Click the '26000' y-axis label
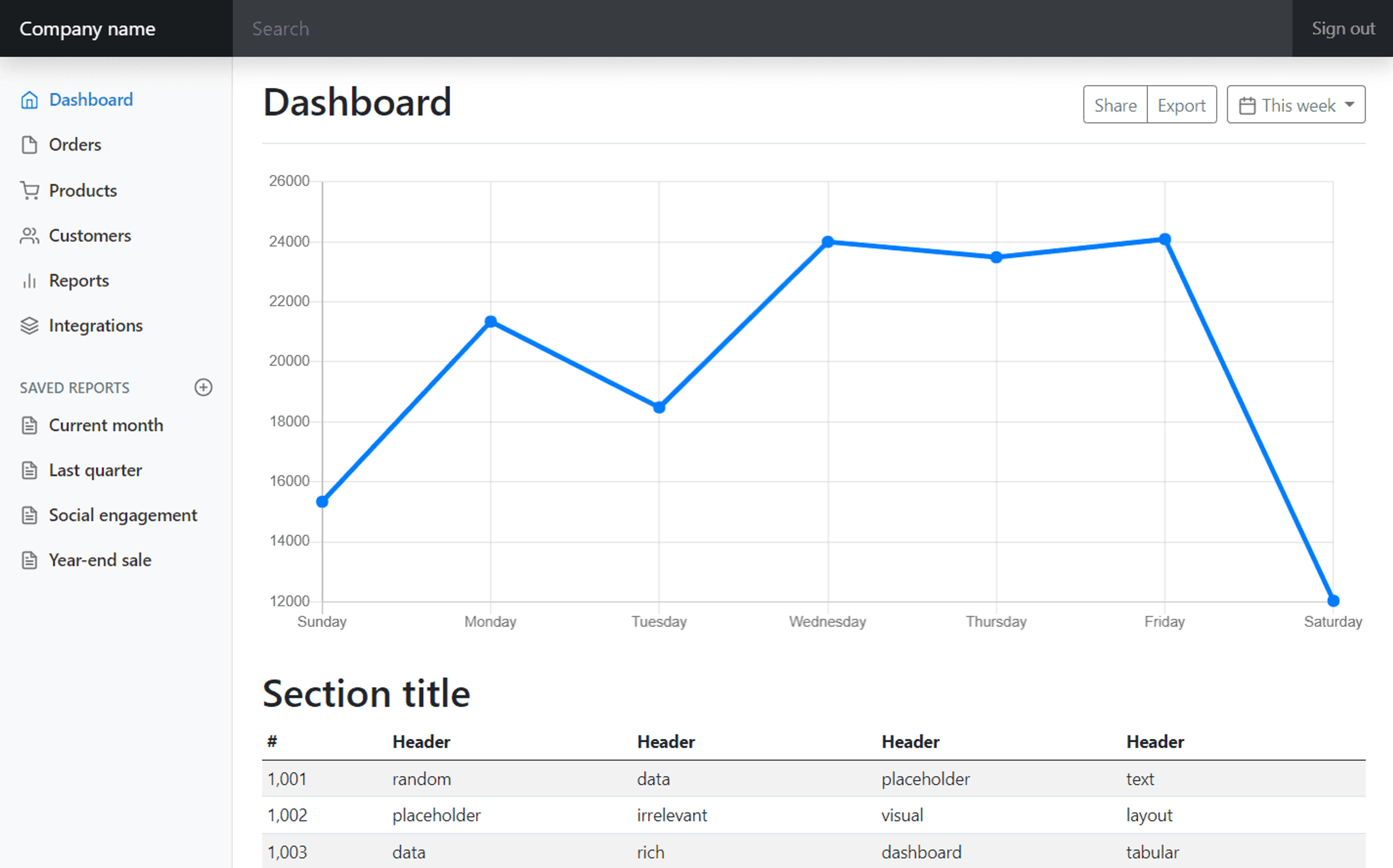Viewport: 1393px width, 868px height. tap(289, 181)
